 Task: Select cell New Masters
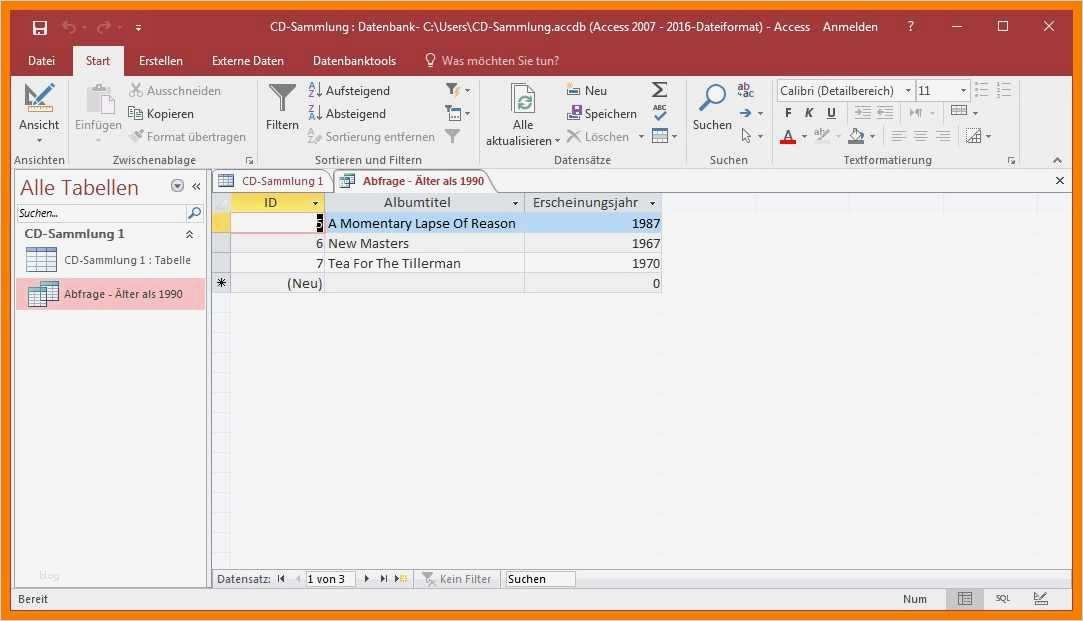coord(424,243)
